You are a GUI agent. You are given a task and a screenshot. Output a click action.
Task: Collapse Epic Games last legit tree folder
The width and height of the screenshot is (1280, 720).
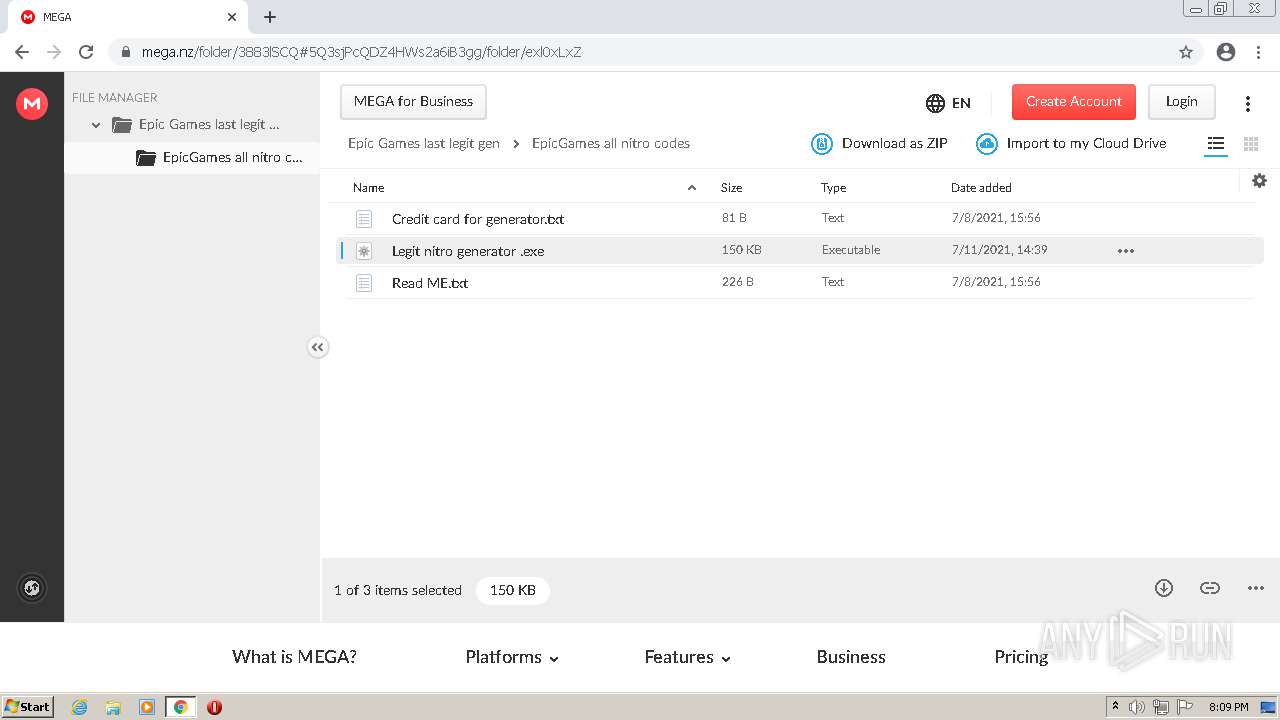pyautogui.click(x=96, y=125)
